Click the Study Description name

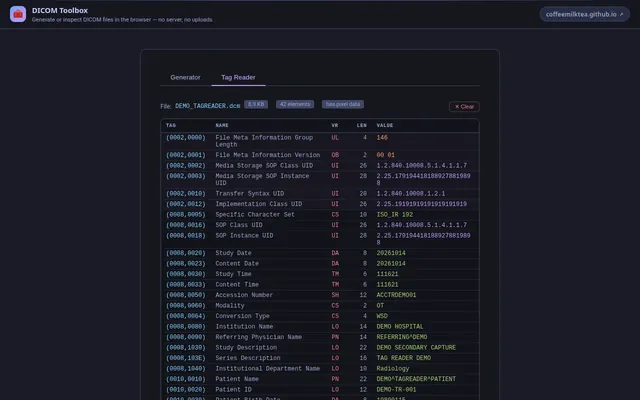[246, 348]
